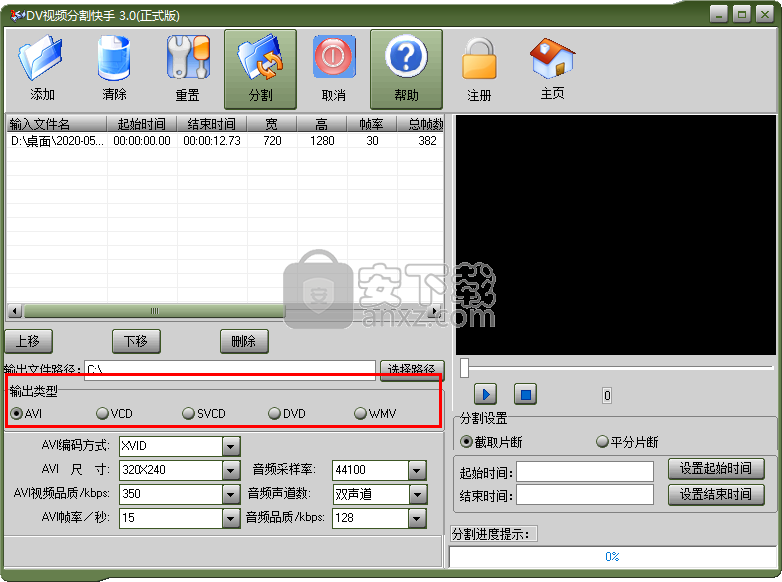The height and width of the screenshot is (582, 782).
Task: Click the 720 width cell
Action: 272,141
